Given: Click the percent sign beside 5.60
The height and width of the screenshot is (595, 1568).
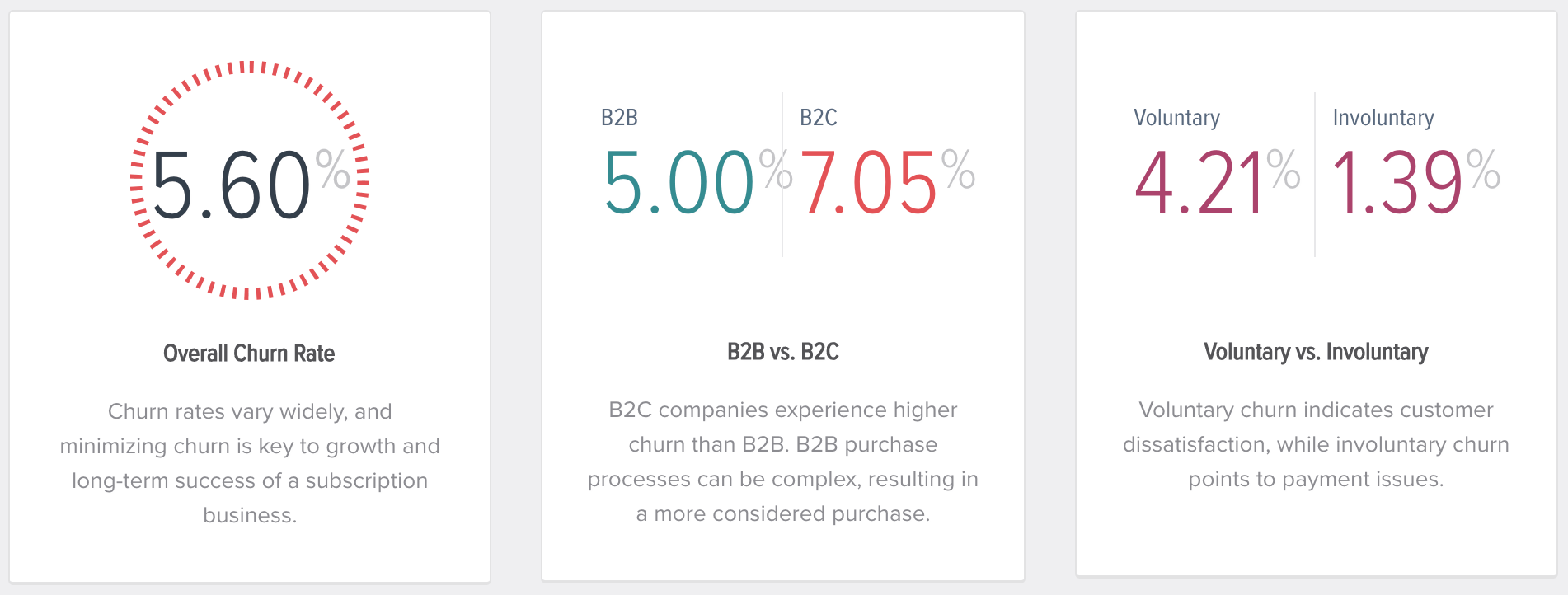Looking at the screenshot, I should point(333,170).
